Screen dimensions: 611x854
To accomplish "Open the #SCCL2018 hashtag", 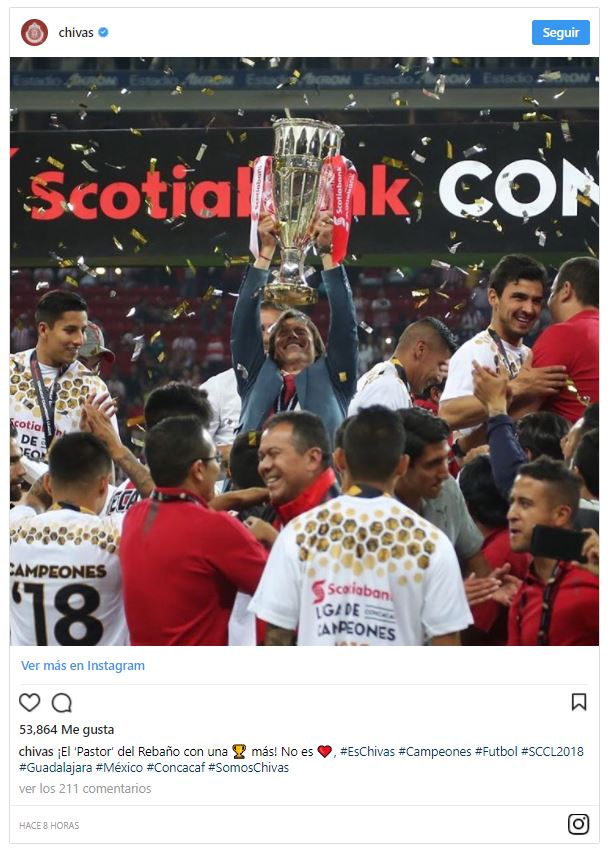I will 552,752.
